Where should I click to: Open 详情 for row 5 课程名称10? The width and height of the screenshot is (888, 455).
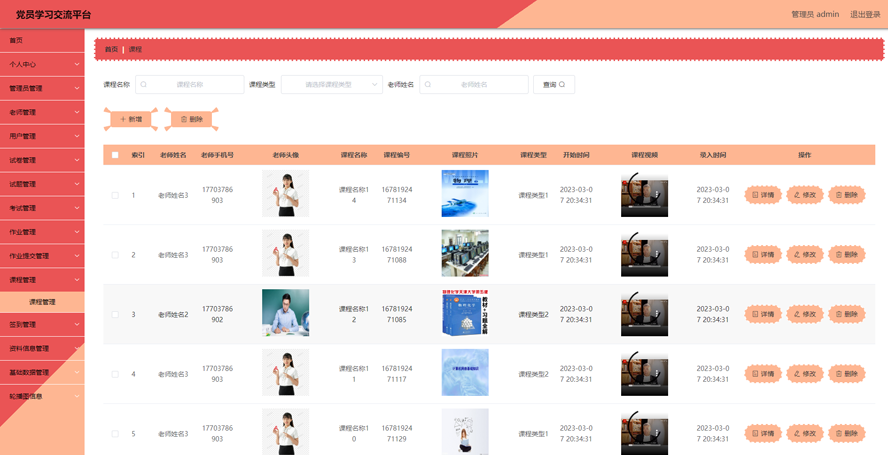763,433
